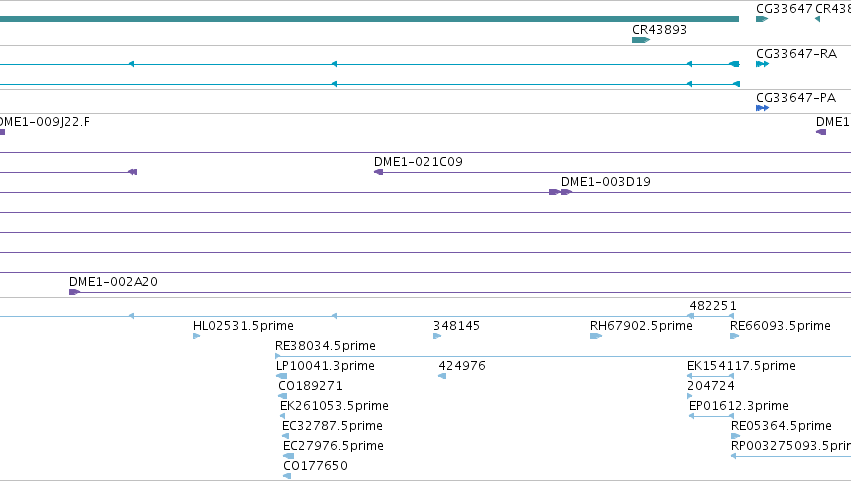
Task: Click the CR43893 gene label
Action: pyautogui.click(x=659, y=30)
